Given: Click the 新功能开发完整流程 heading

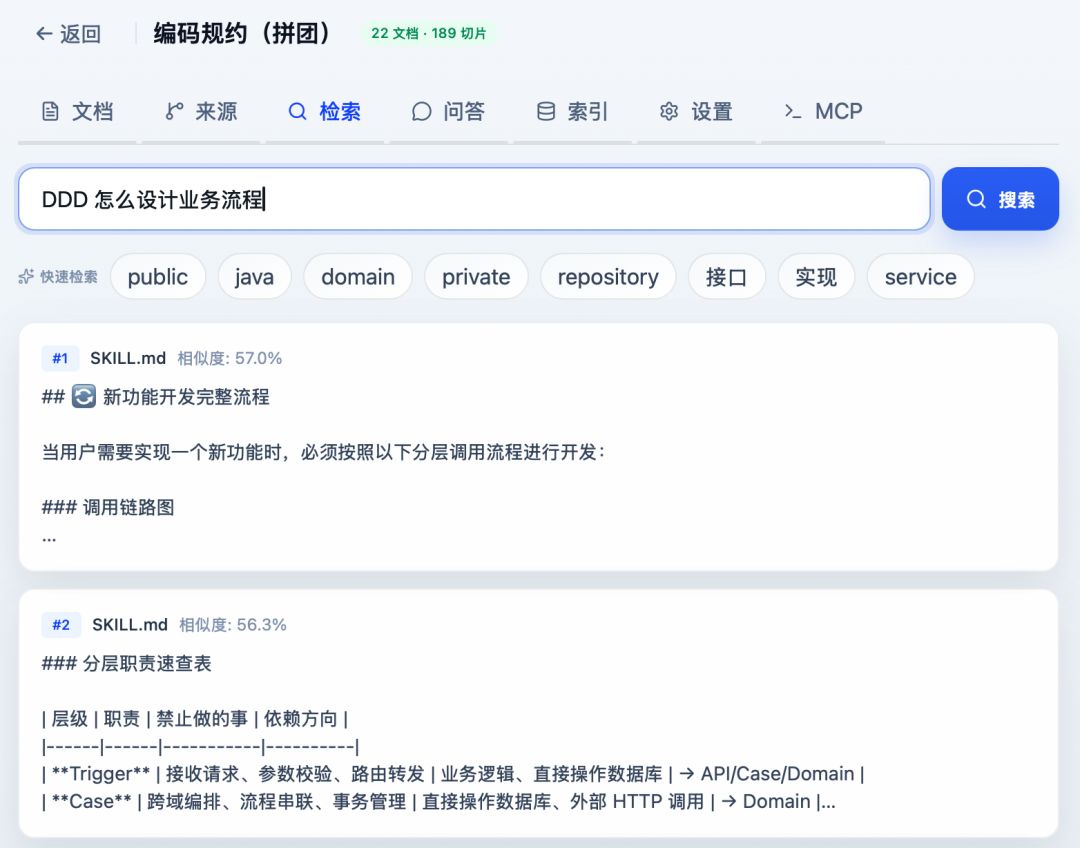Looking at the screenshot, I should [x=186, y=397].
